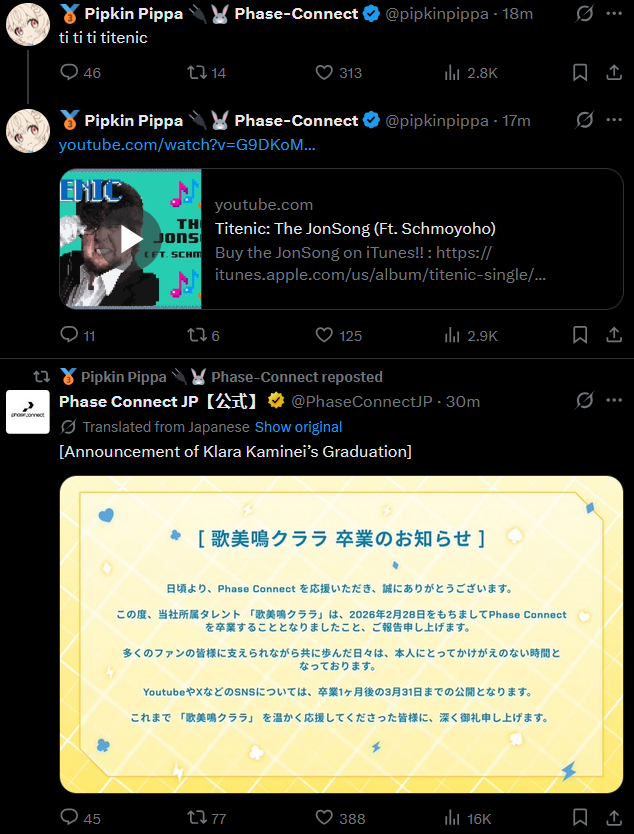634x834 pixels.
Task: Share the youtube link post
Action: click(614, 335)
